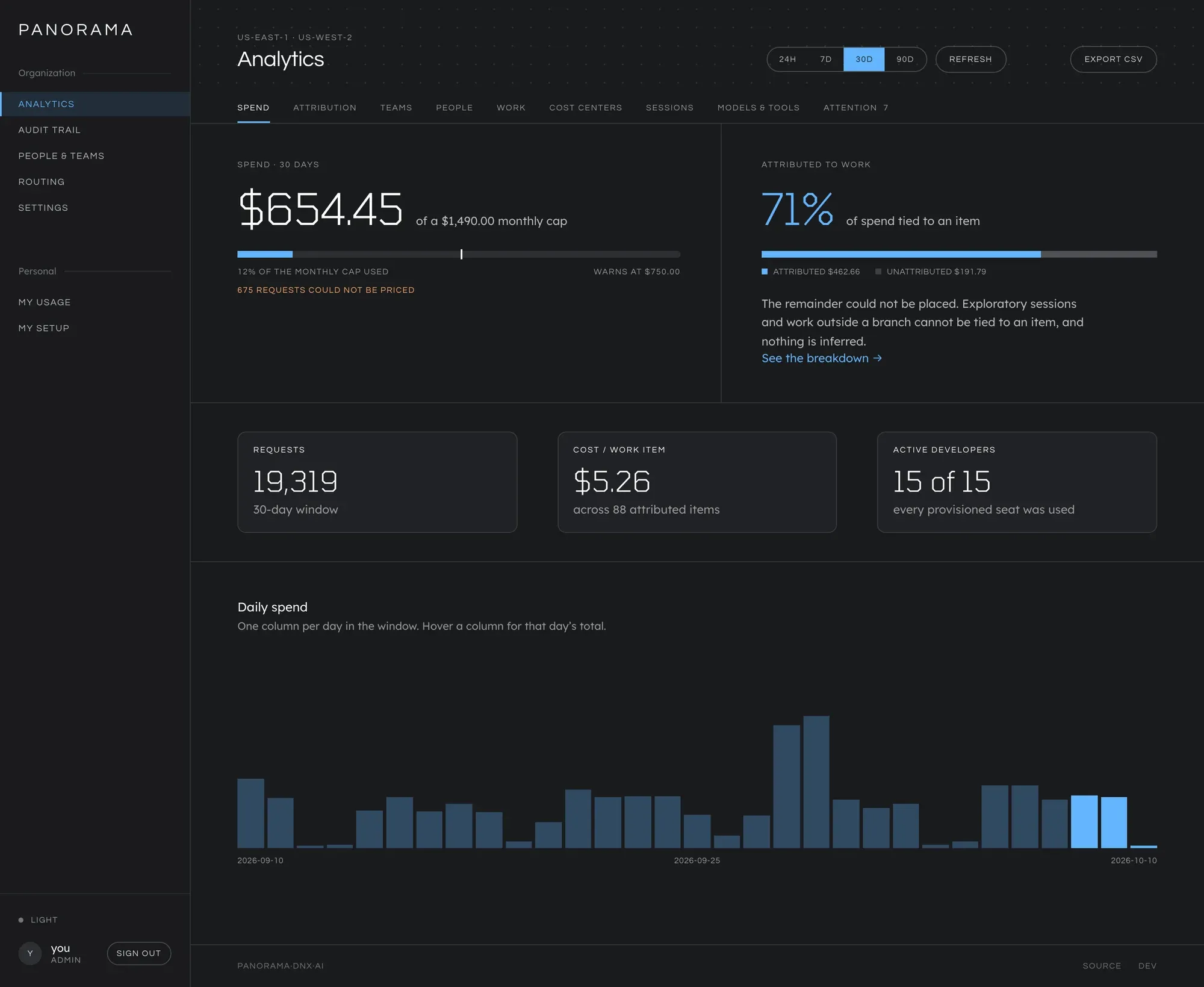Click the COST / WORK ITEM card
This screenshot has height=987, width=1204.
(697, 482)
